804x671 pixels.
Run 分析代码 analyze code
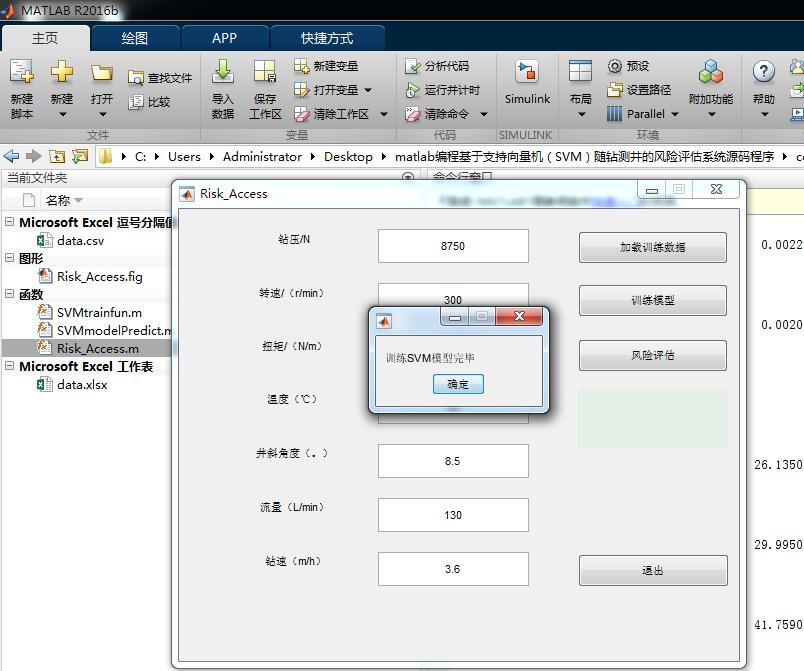[437, 66]
